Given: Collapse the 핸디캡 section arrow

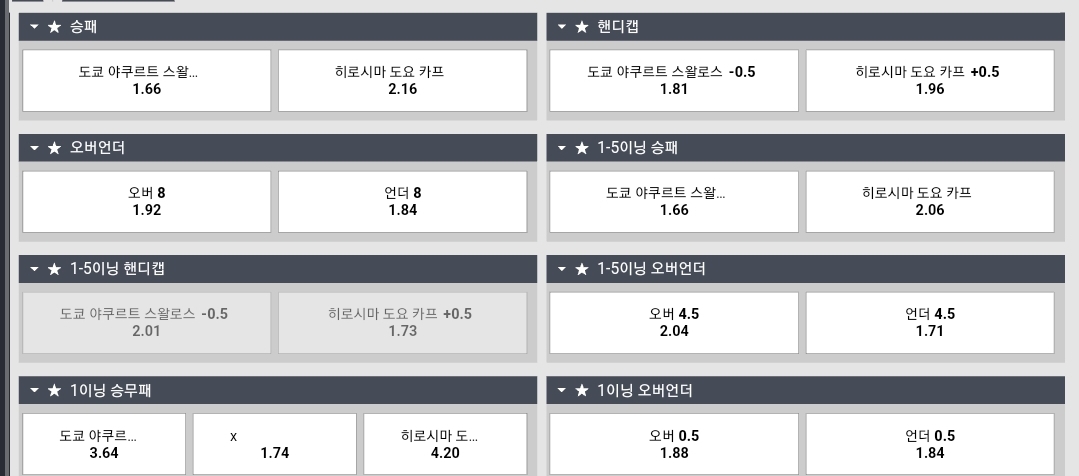Looking at the screenshot, I should coord(562,28).
